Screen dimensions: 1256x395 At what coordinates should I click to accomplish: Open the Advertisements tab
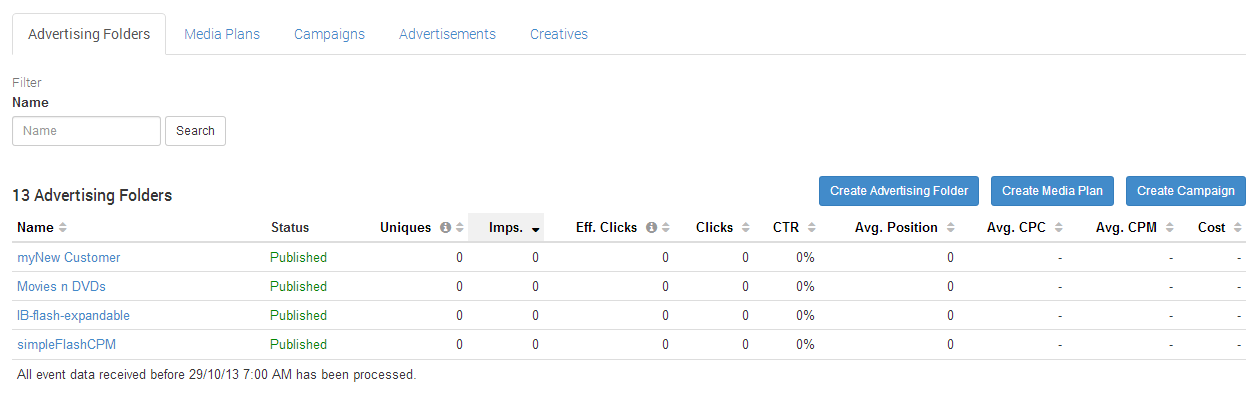pos(447,34)
